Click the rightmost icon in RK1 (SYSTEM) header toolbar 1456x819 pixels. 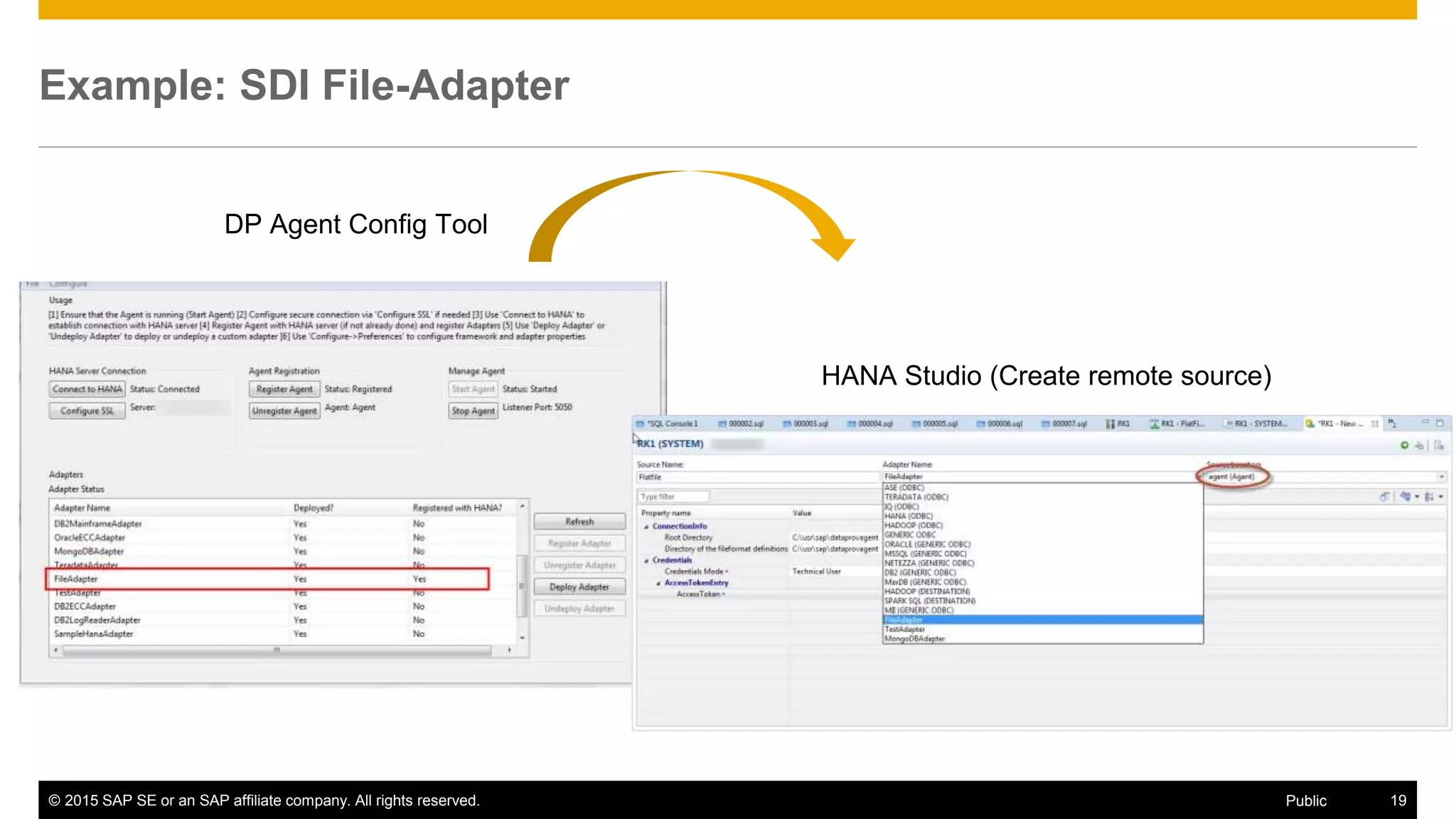click(1438, 445)
